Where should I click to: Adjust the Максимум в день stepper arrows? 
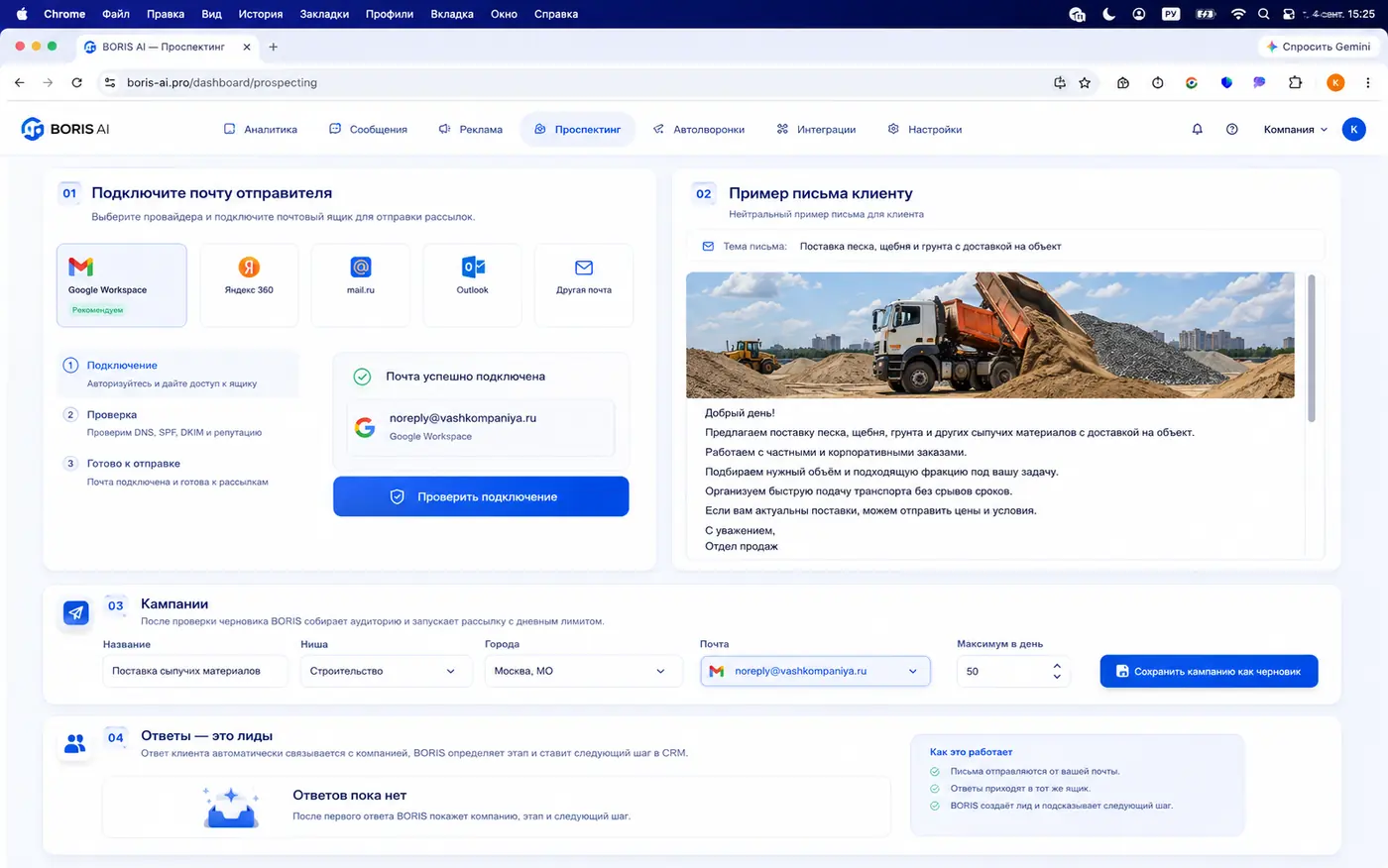coord(1057,671)
